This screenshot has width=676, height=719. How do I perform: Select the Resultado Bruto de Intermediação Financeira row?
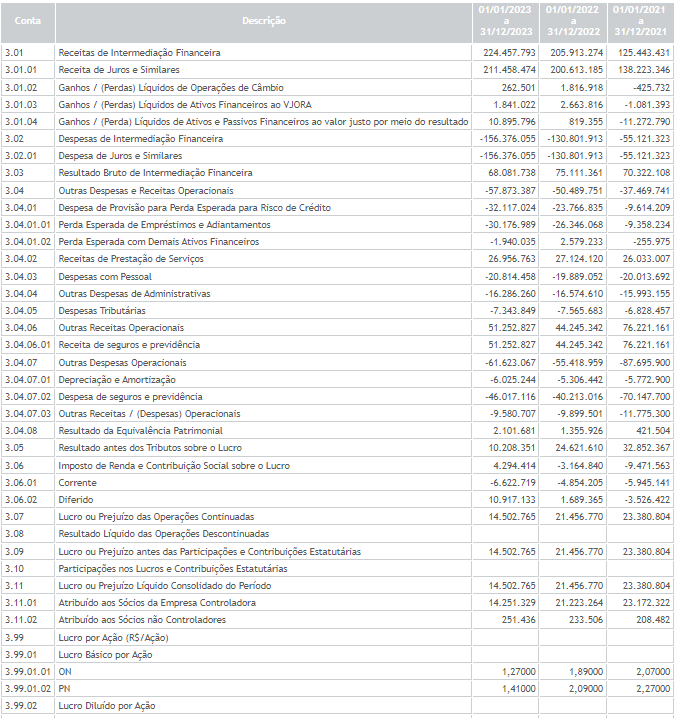pos(338,173)
